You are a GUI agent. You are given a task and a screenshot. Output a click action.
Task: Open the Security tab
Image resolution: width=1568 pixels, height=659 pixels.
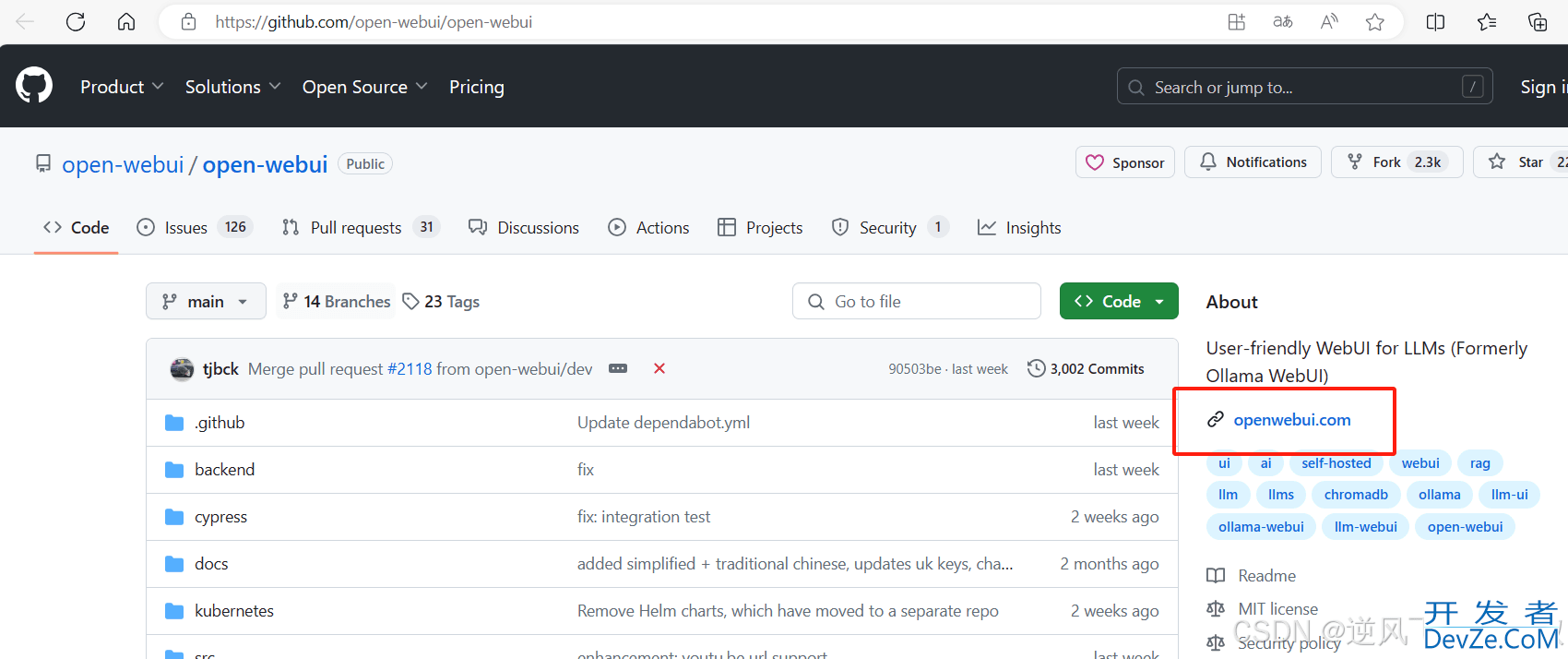pos(890,228)
